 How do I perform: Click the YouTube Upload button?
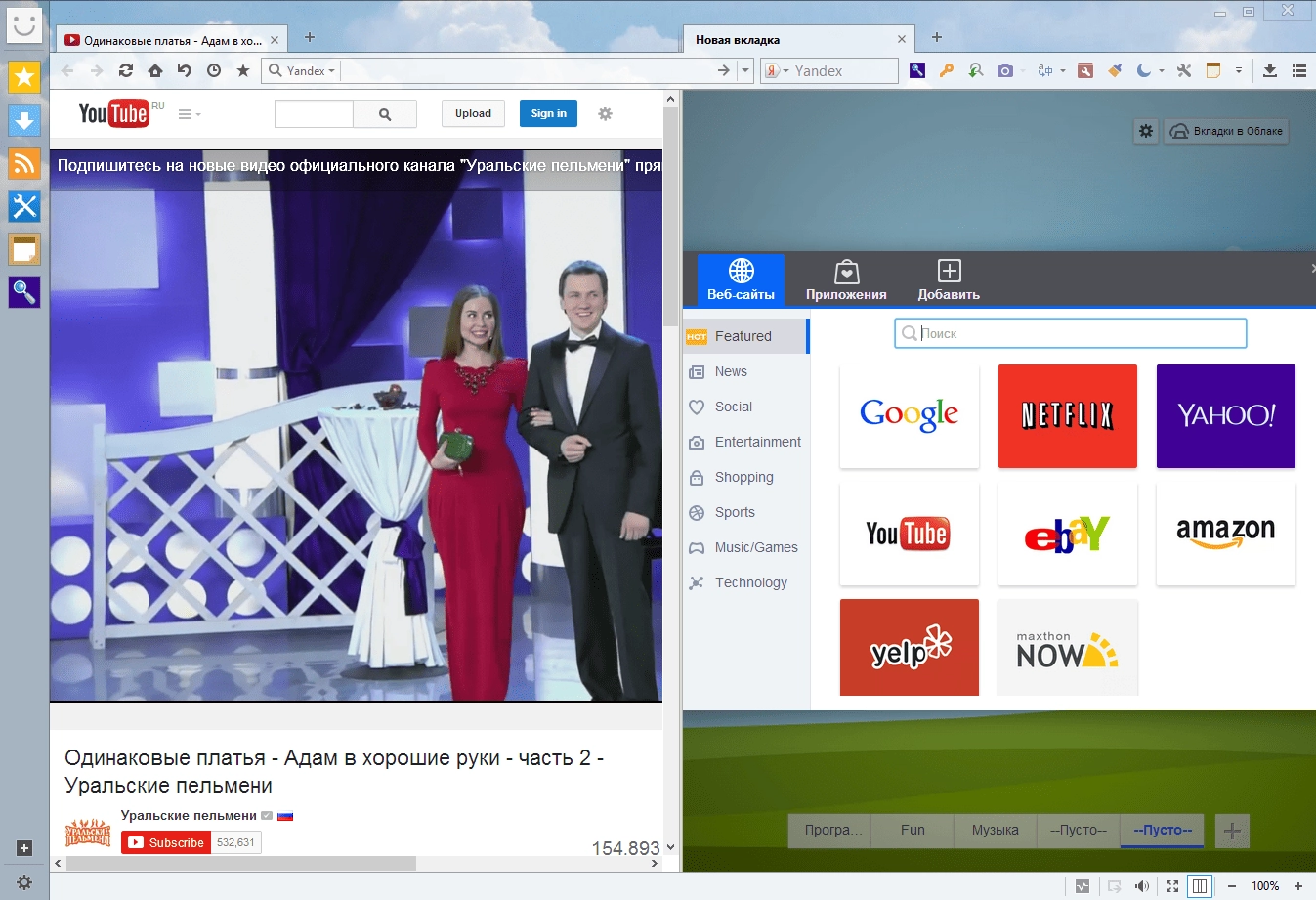click(x=473, y=113)
